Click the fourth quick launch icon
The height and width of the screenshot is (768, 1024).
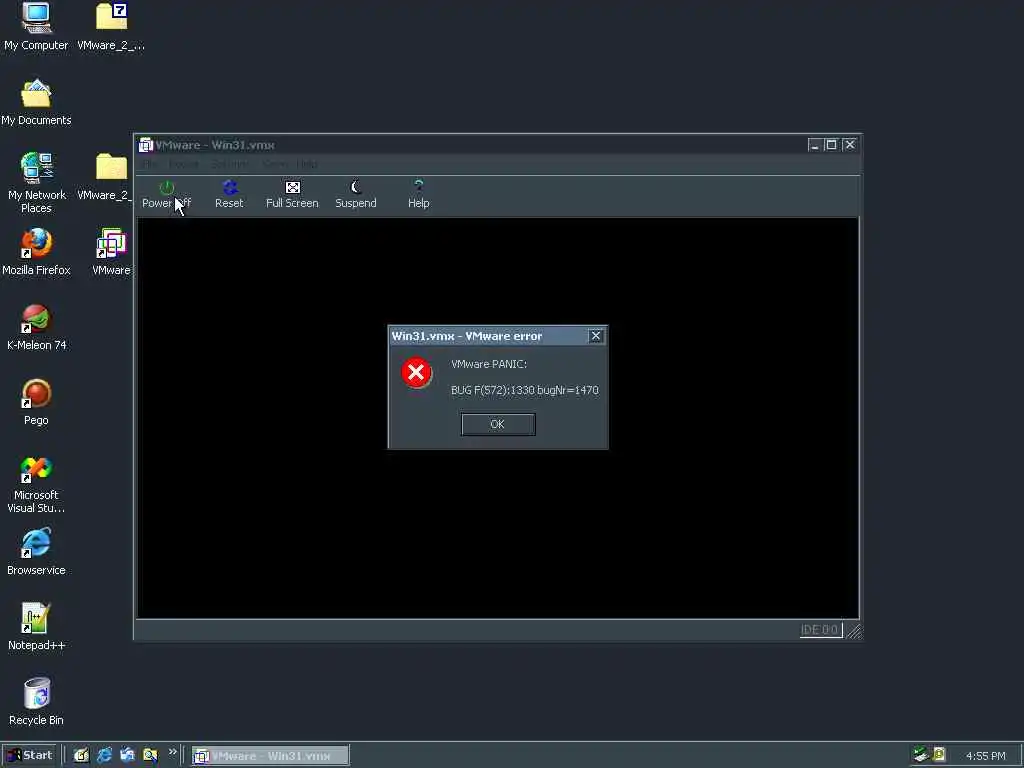(150, 756)
